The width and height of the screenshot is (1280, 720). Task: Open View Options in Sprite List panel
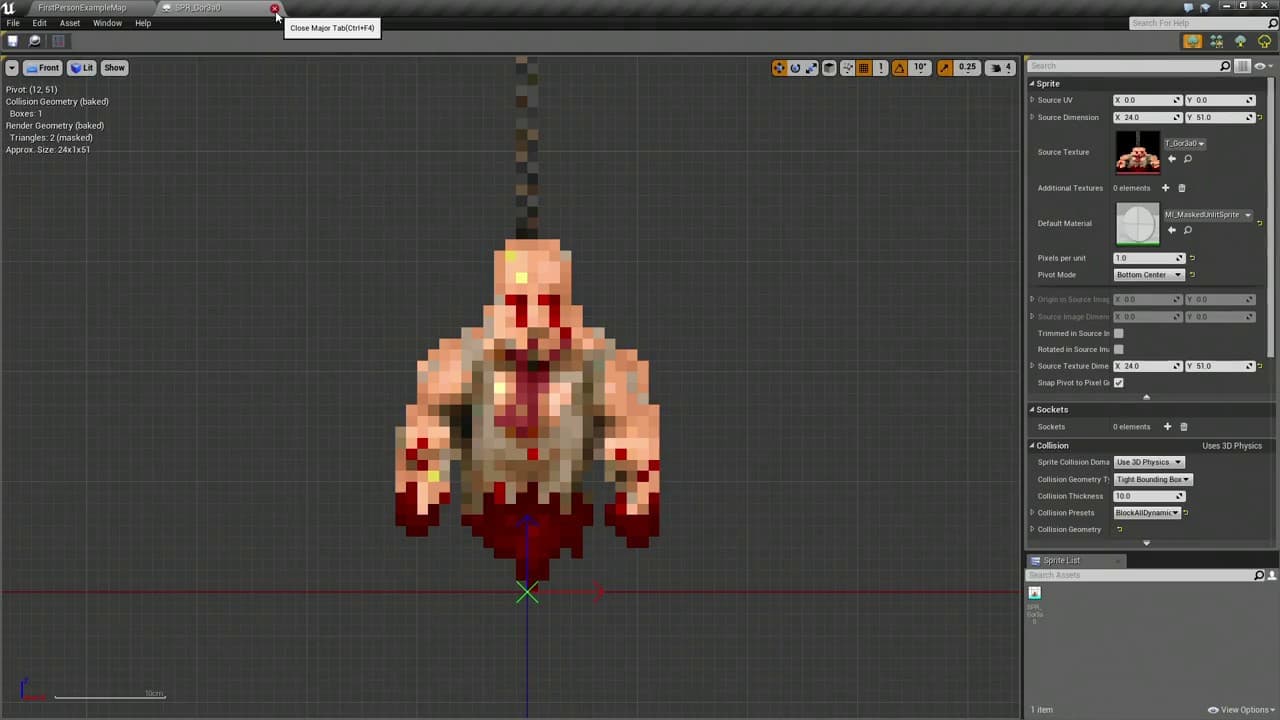pyautogui.click(x=1242, y=710)
